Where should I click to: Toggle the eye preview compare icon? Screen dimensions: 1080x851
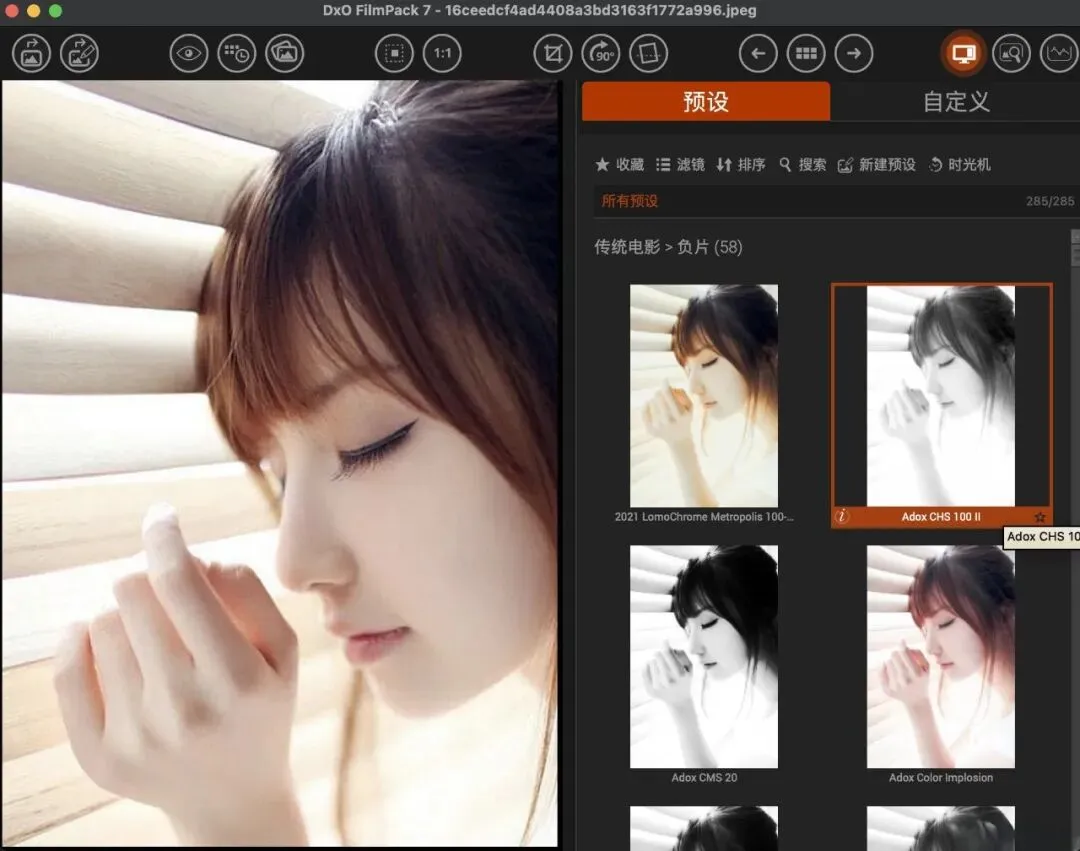[x=189, y=53]
